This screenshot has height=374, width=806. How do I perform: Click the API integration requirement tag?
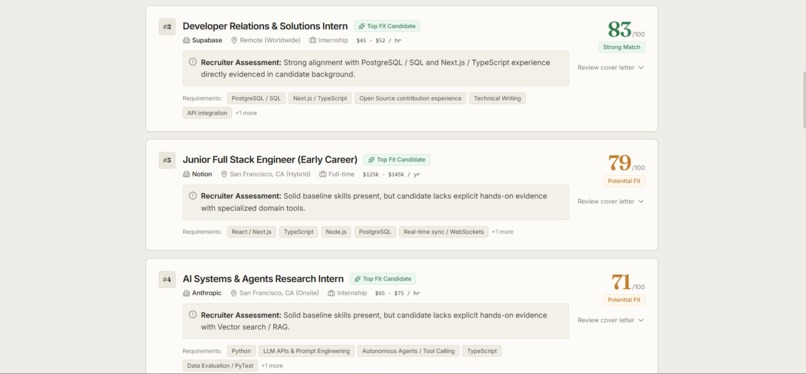coord(207,113)
